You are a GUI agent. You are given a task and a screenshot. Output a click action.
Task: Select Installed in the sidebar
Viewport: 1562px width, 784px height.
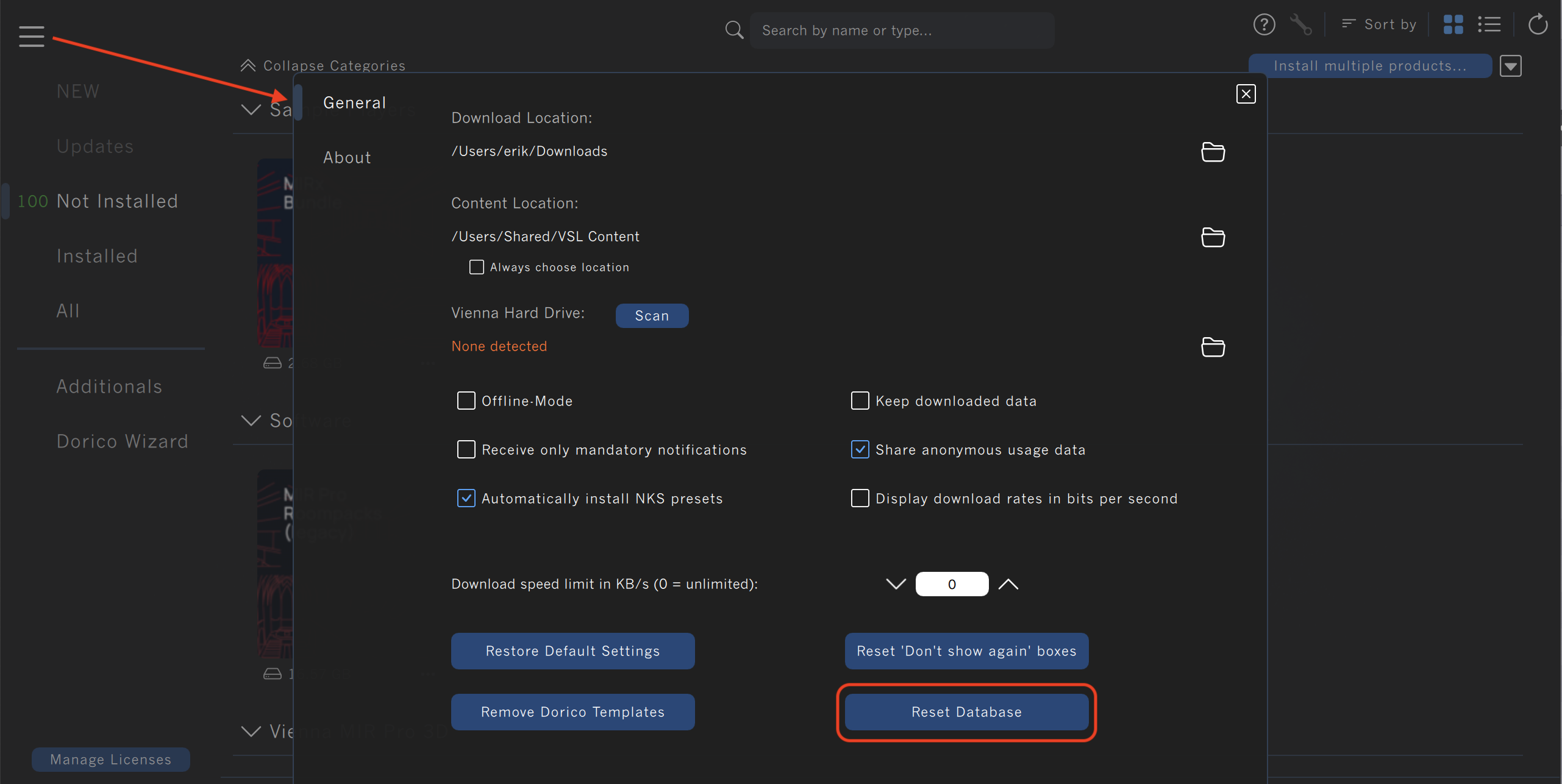97,256
